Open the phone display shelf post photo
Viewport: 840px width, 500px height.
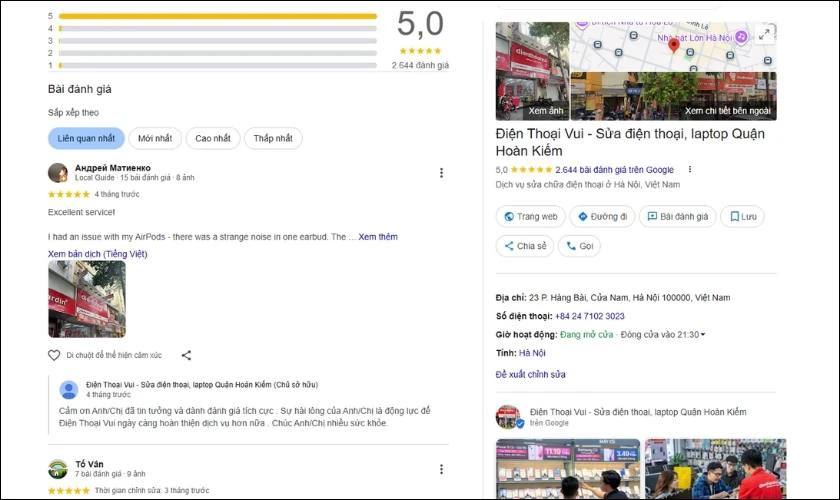coord(568,469)
